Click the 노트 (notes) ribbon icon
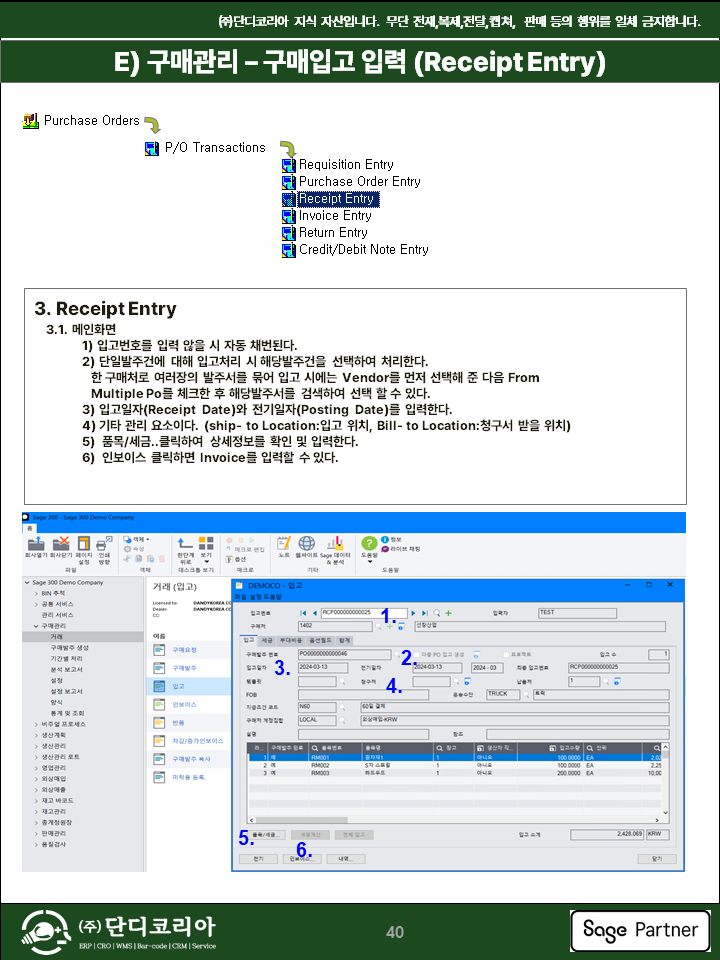The width and height of the screenshot is (720, 960). point(284,543)
